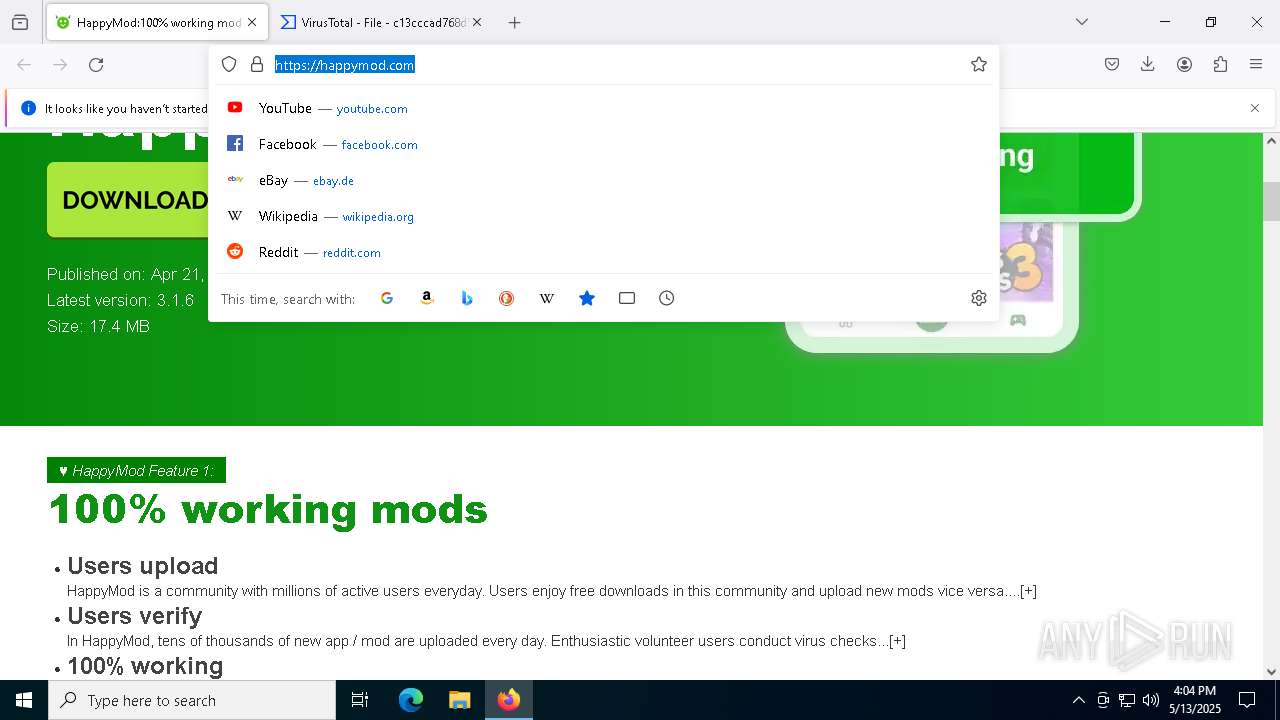1280x720 pixels.
Task: Click the taskbar search box
Action: click(192, 700)
